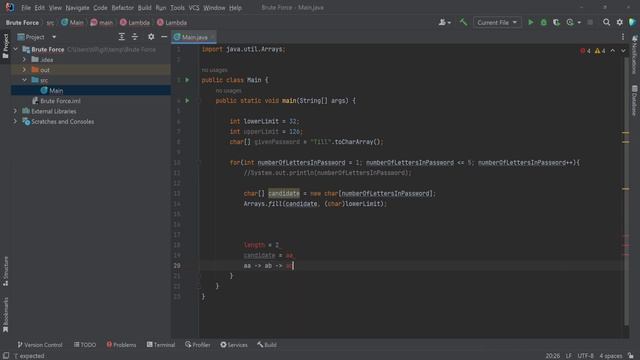Open Terminal tool window

(161, 345)
